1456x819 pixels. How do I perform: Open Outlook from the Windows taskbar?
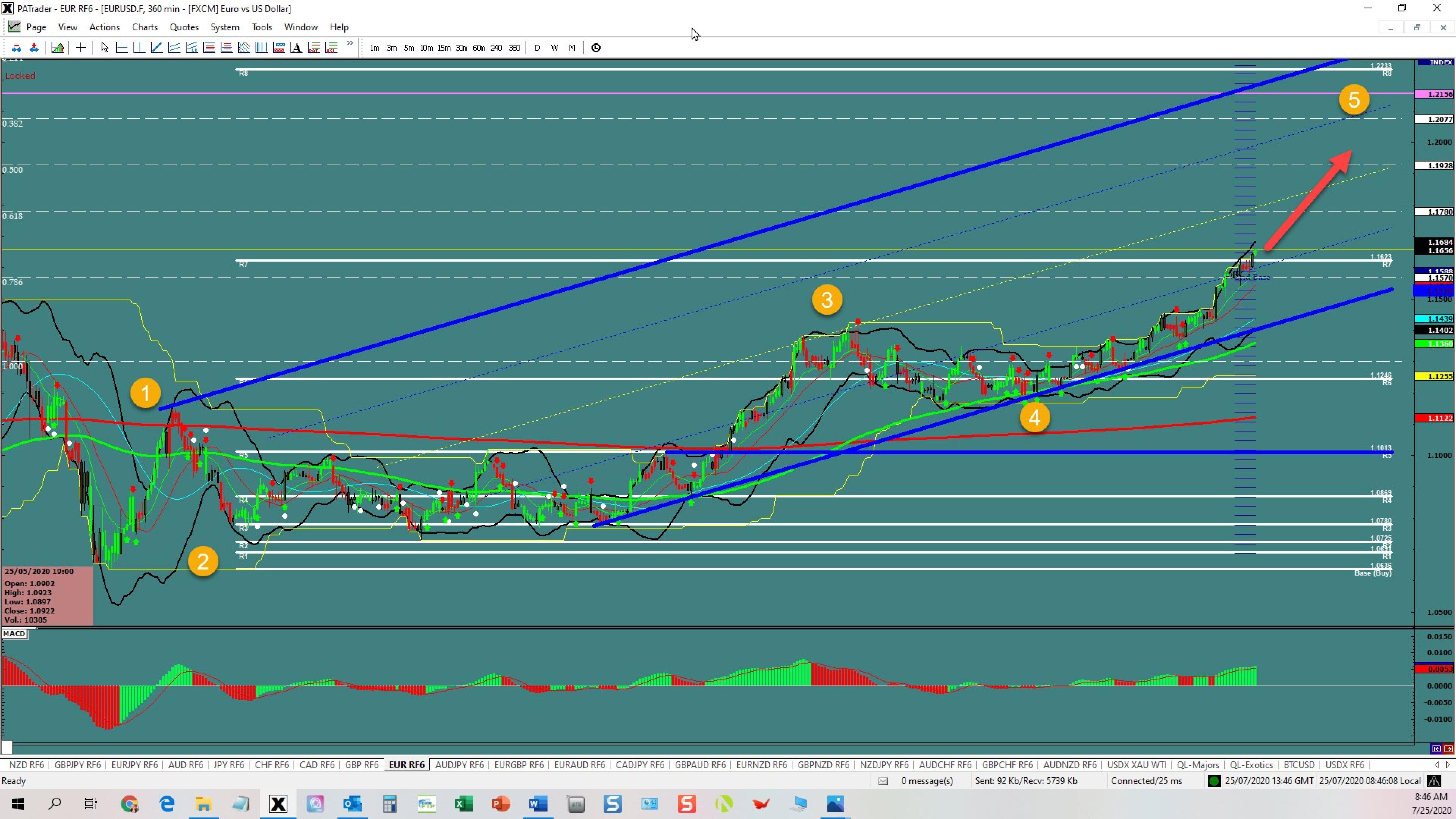pyautogui.click(x=352, y=804)
